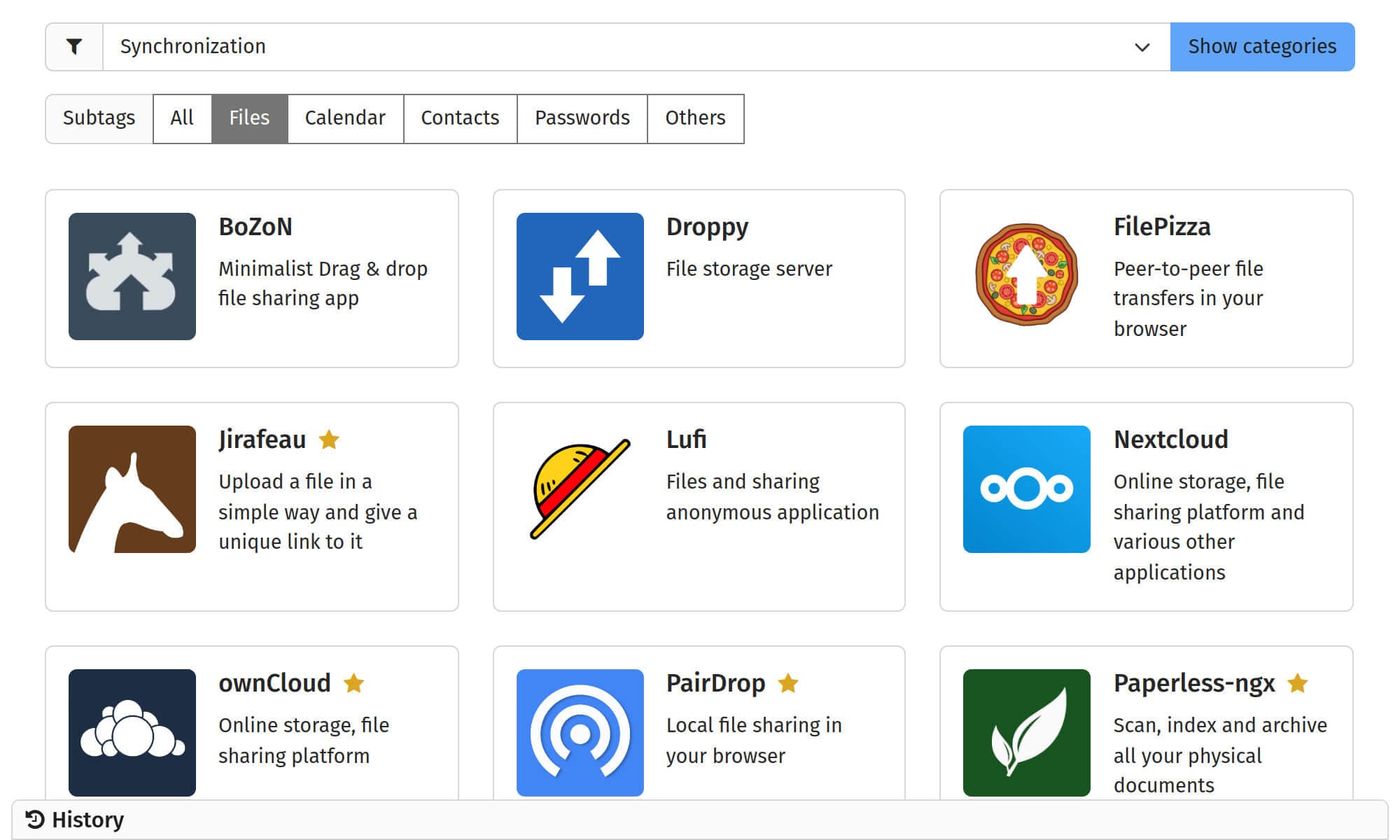Click the Jirafeau giraffe icon
The image size is (1400, 840).
coord(132,489)
